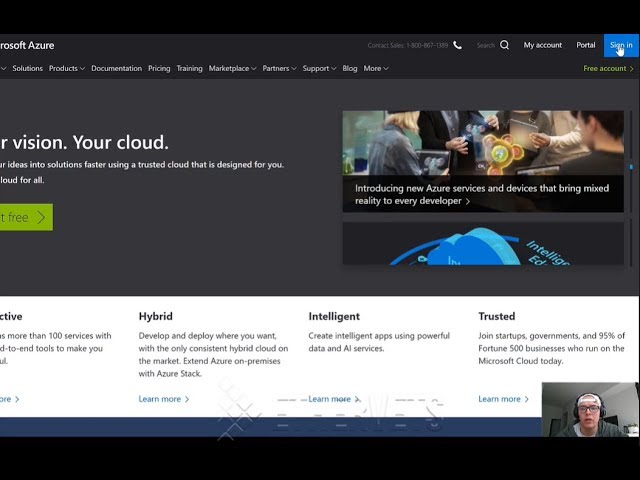Click Learn more under Trusted
Image resolution: width=640 pixels, height=480 pixels.
click(x=499, y=399)
